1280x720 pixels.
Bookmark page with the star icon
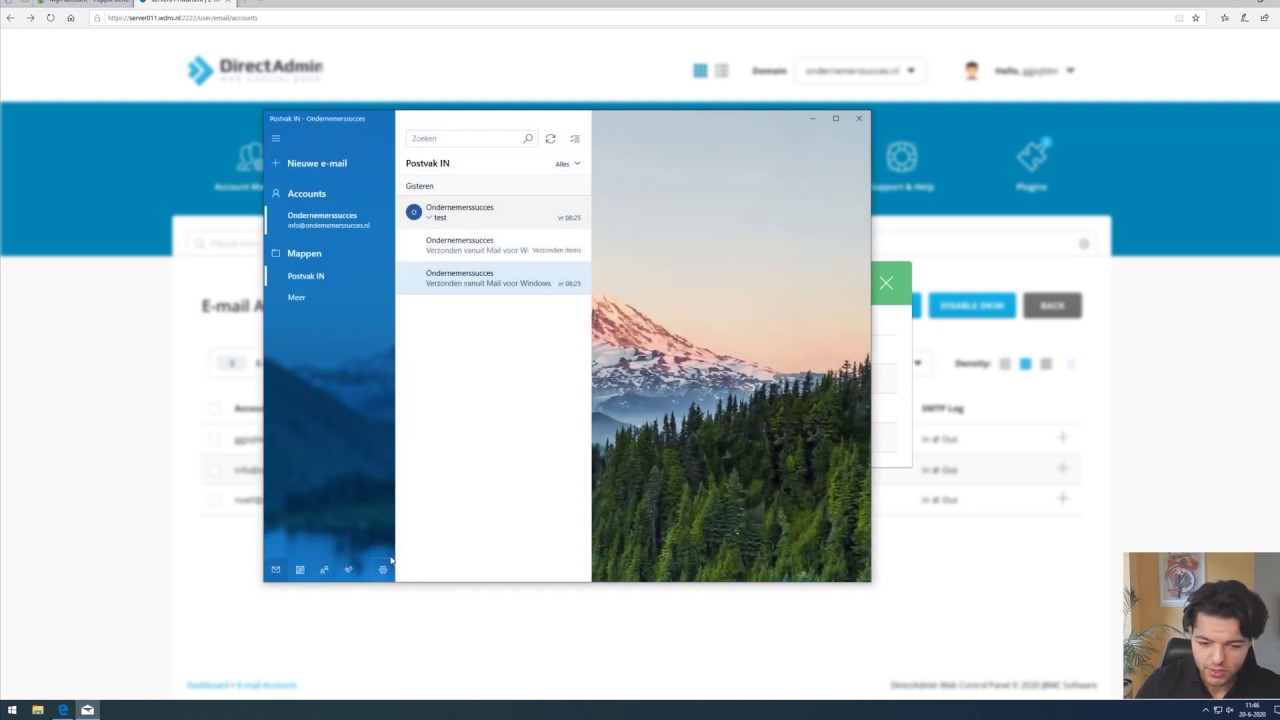(x=1196, y=18)
